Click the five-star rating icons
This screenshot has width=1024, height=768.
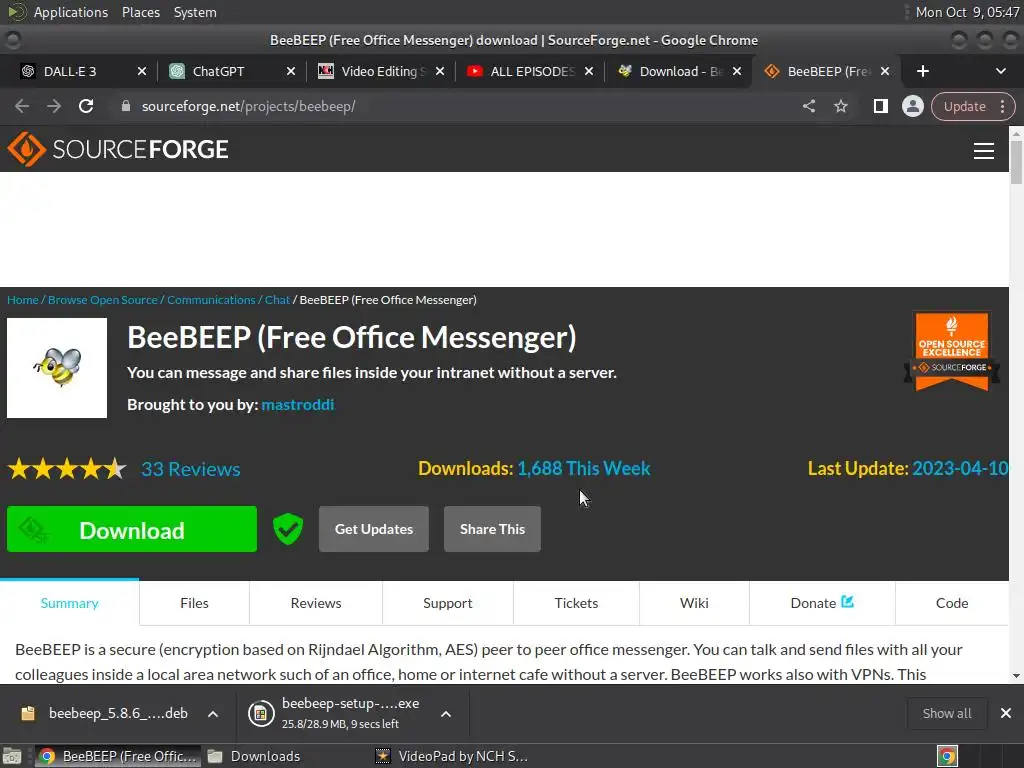(x=67, y=469)
